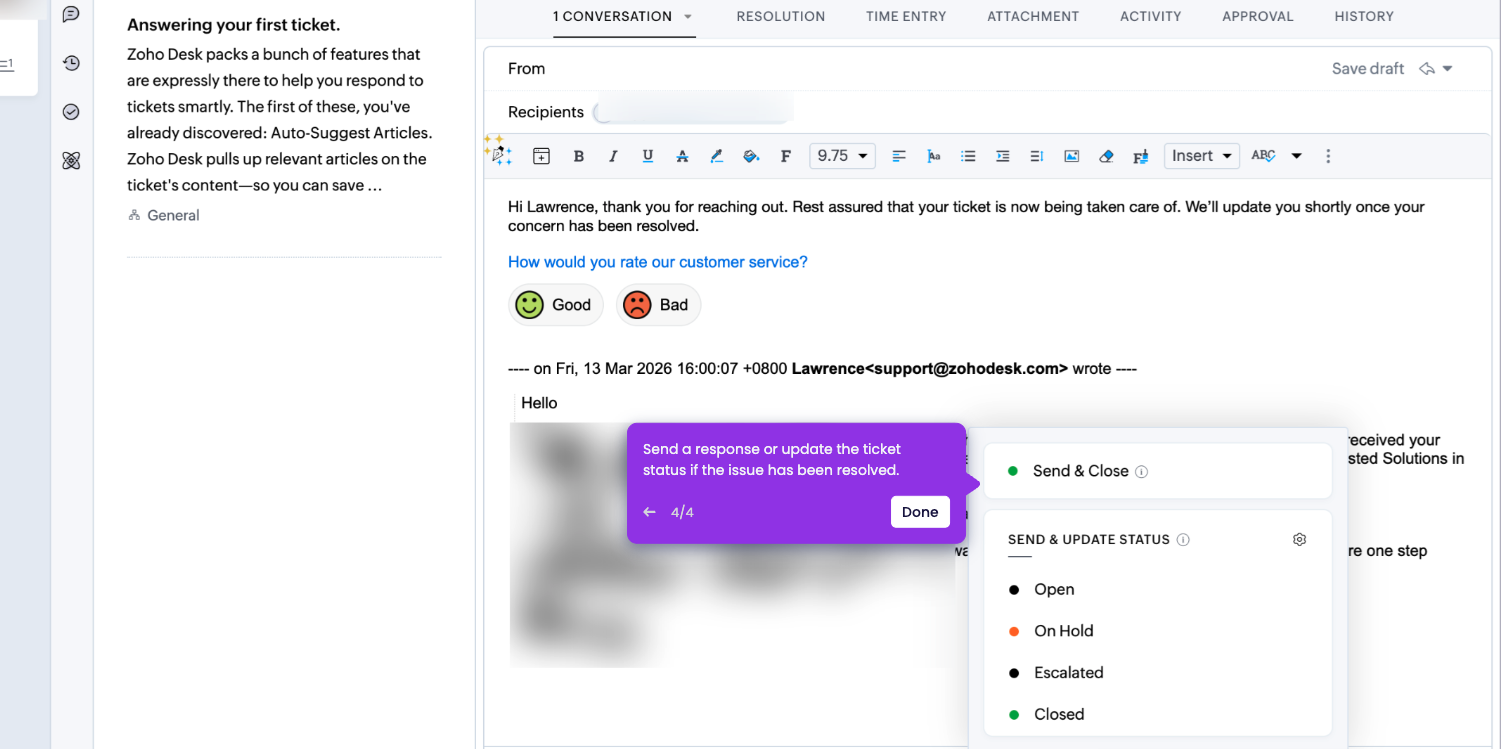This screenshot has height=749, width=1501.
Task: Select Send & Close option
Action: click(x=1158, y=471)
